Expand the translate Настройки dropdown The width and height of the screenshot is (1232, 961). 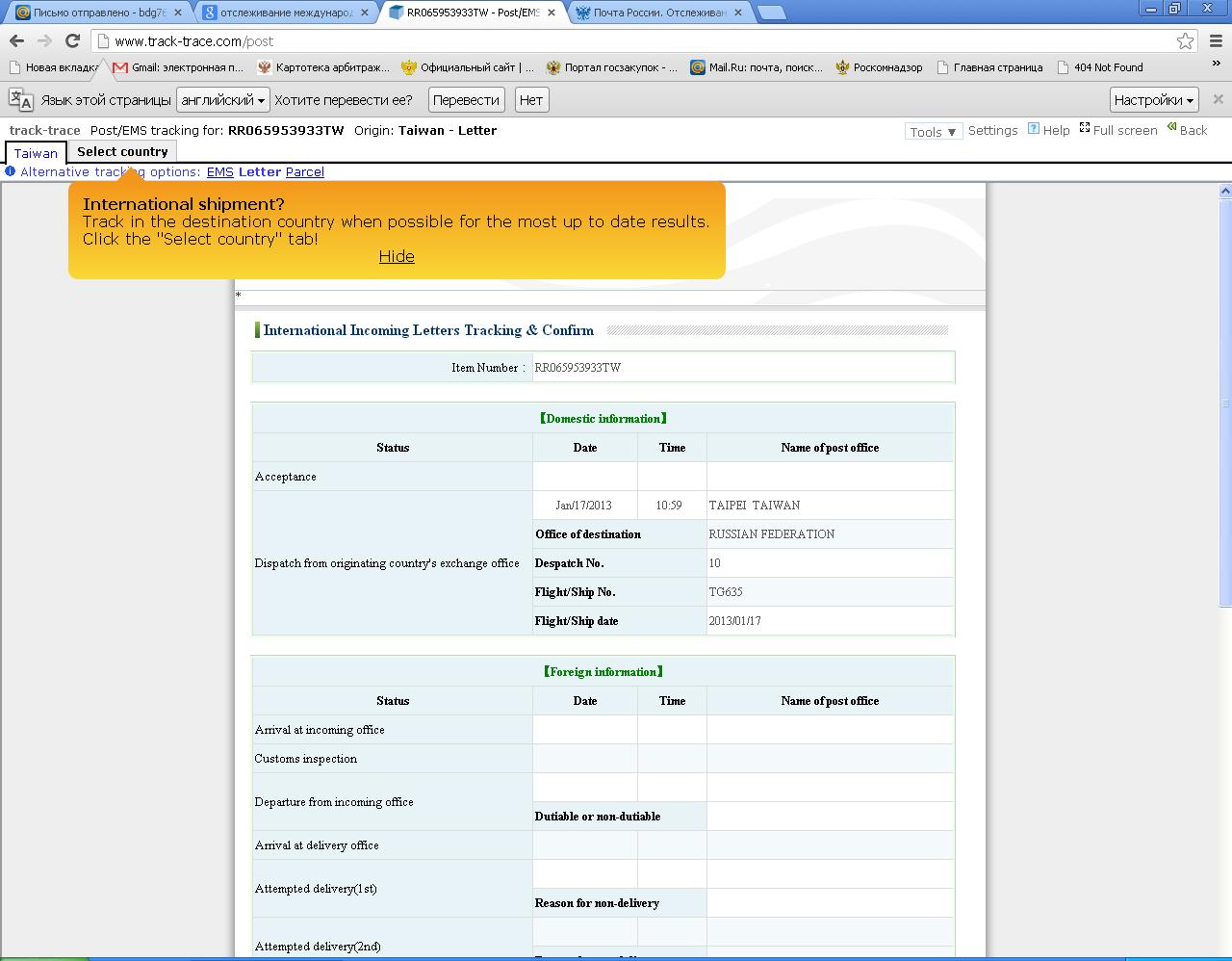[x=1153, y=100]
